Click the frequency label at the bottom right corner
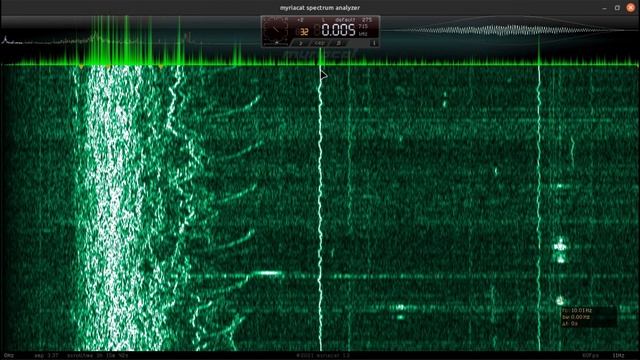640x360 pixels. (618, 356)
